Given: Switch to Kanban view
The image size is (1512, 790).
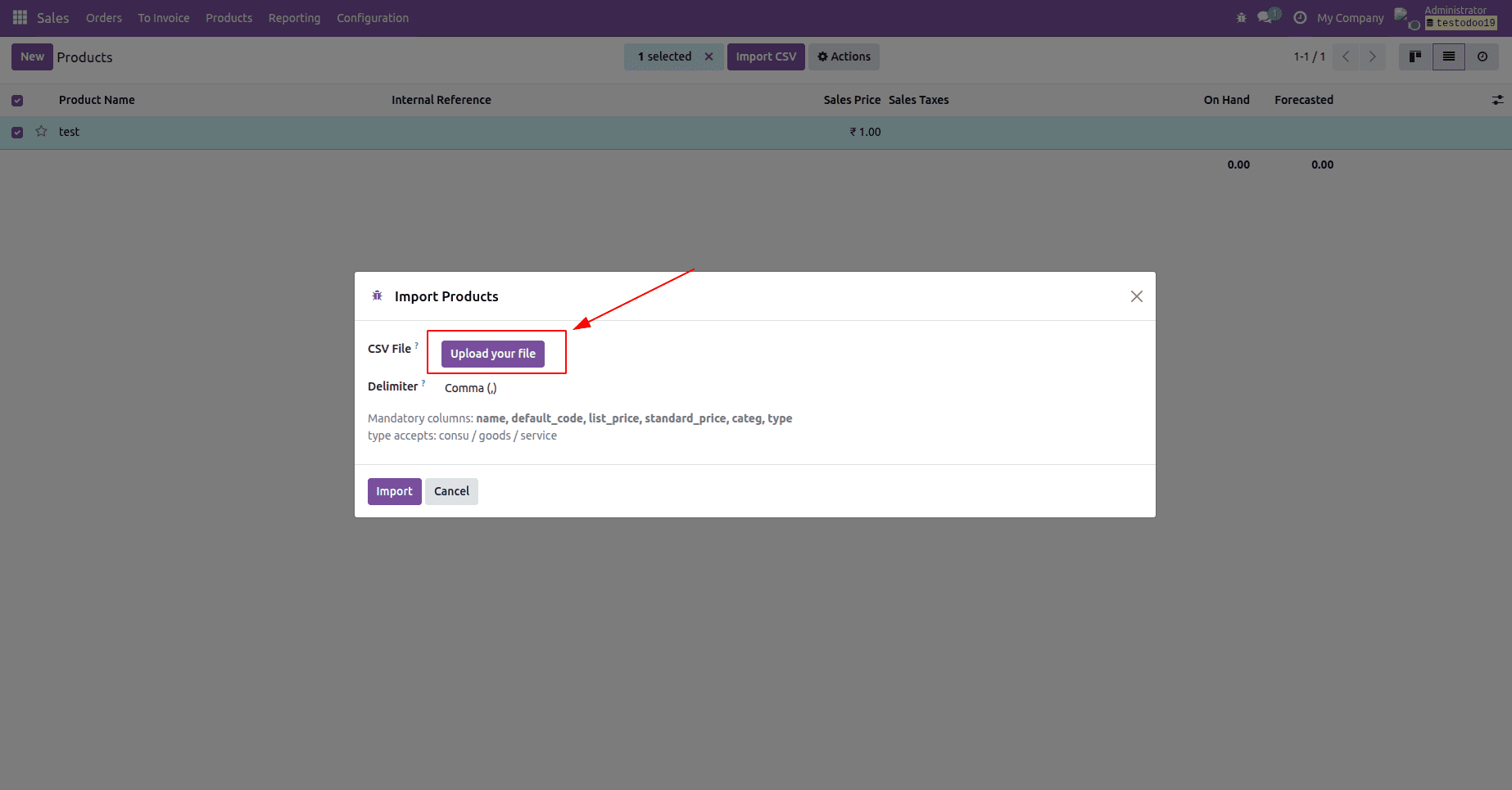Looking at the screenshot, I should (1415, 56).
